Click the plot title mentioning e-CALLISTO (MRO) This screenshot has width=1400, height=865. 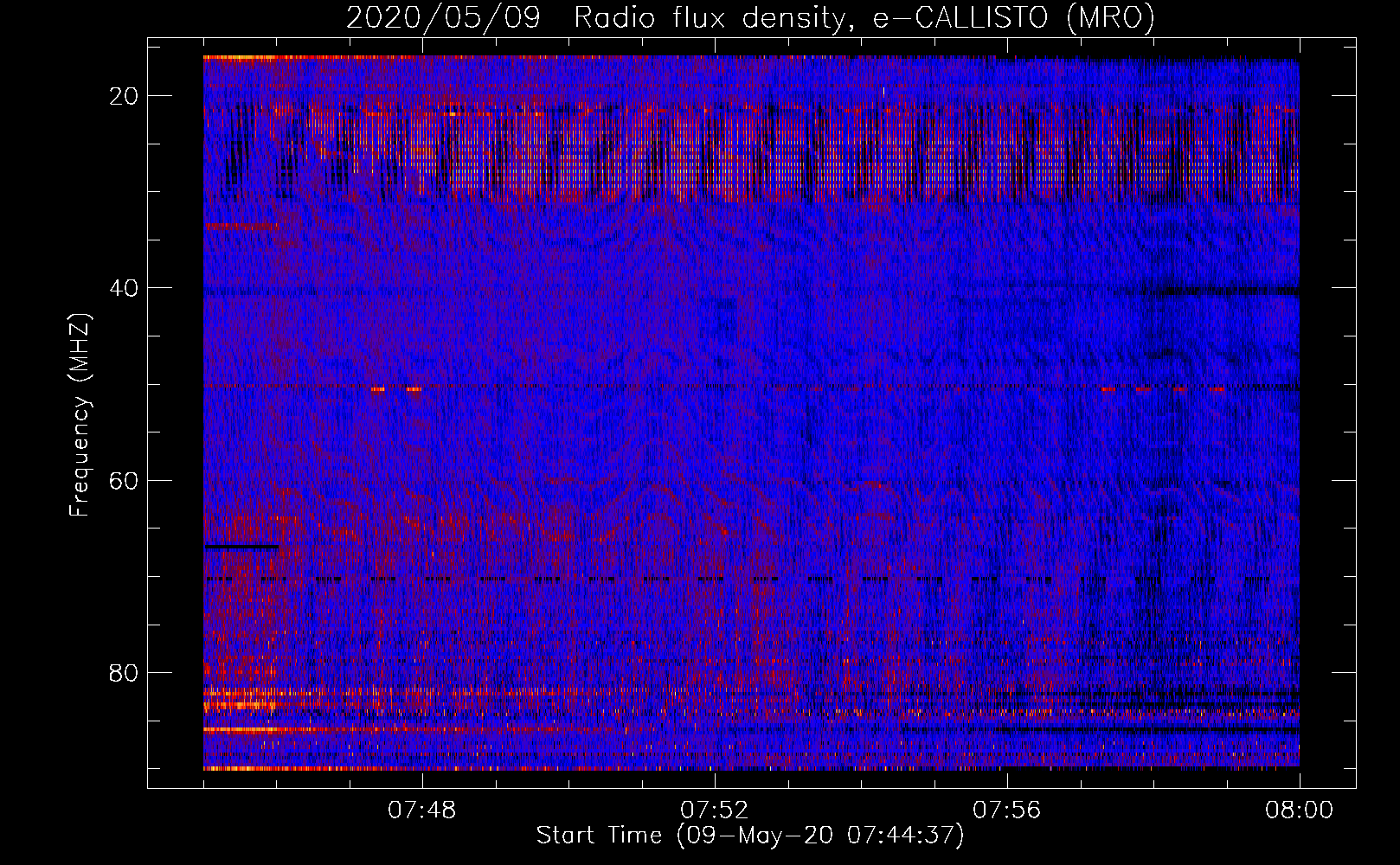click(x=750, y=17)
